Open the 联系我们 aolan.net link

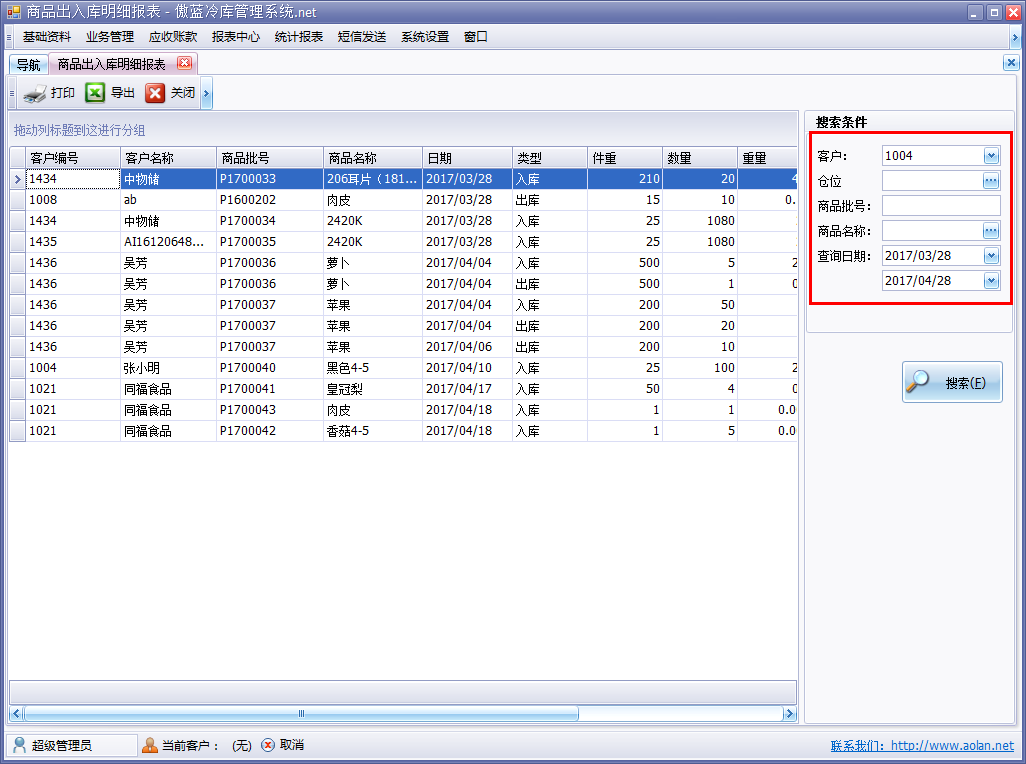pyautogui.click(x=921, y=746)
